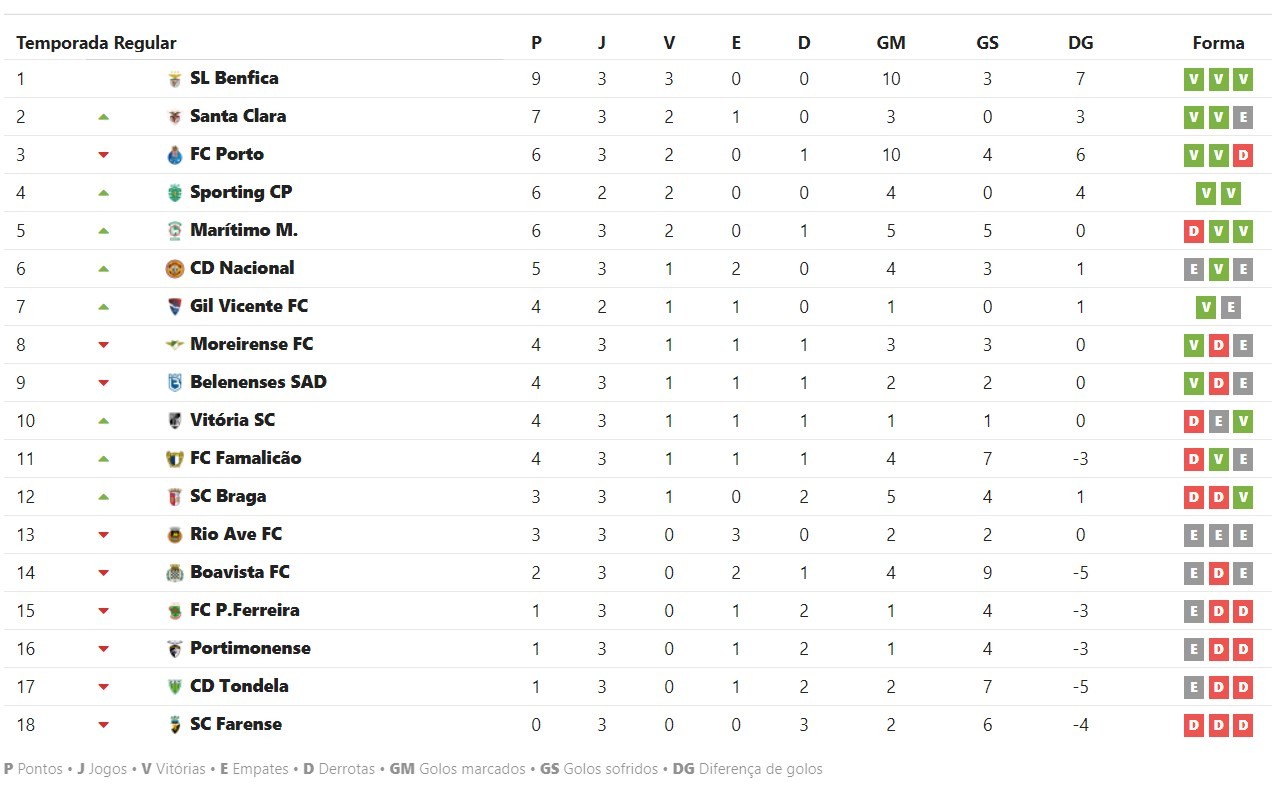
Task: Click the SL Benfica club crest
Action: [x=175, y=79]
